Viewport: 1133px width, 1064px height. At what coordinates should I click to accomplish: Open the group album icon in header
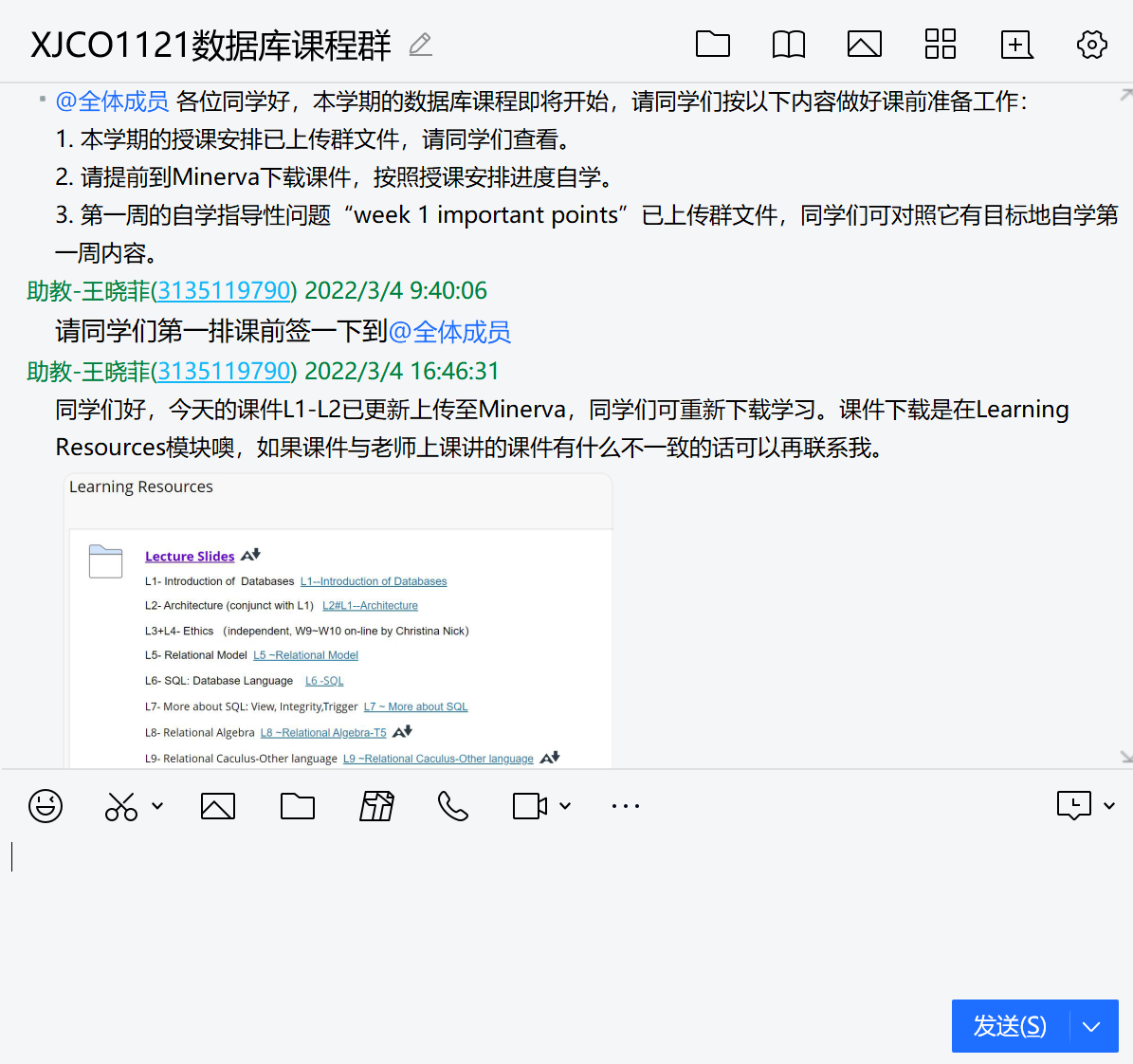[864, 45]
